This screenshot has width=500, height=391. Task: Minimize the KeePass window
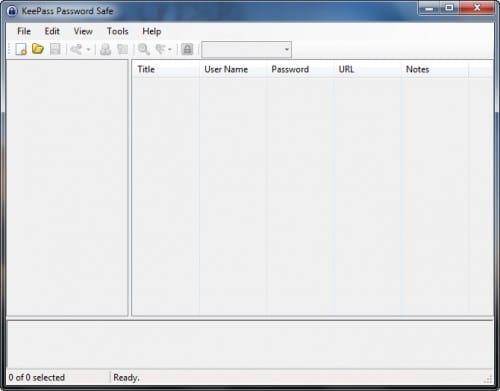[429, 8]
